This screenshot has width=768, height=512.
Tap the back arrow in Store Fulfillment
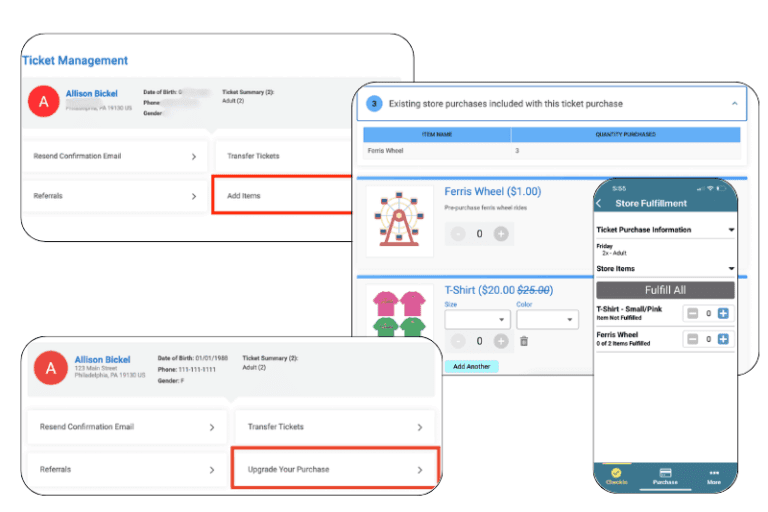[x=599, y=204]
